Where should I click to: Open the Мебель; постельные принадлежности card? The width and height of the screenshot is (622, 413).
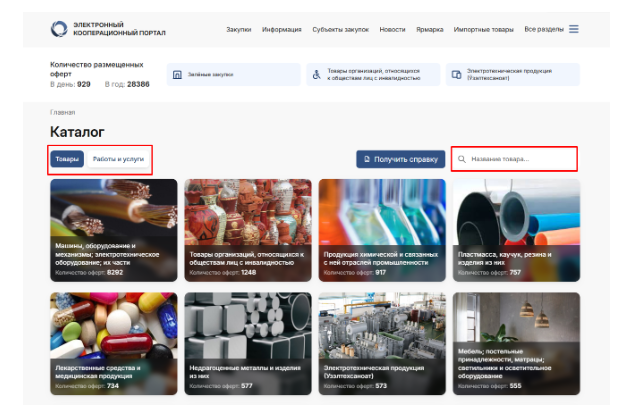coord(516,344)
